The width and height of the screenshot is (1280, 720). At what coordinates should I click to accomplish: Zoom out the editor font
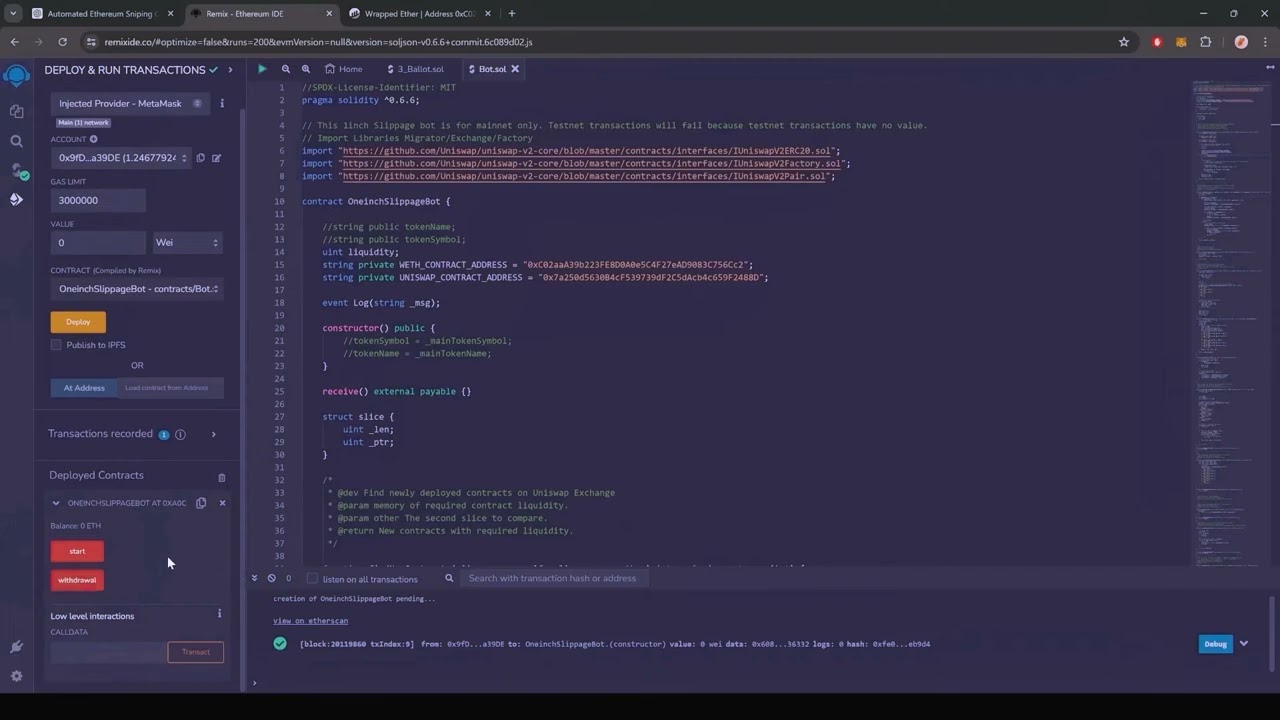(286, 69)
